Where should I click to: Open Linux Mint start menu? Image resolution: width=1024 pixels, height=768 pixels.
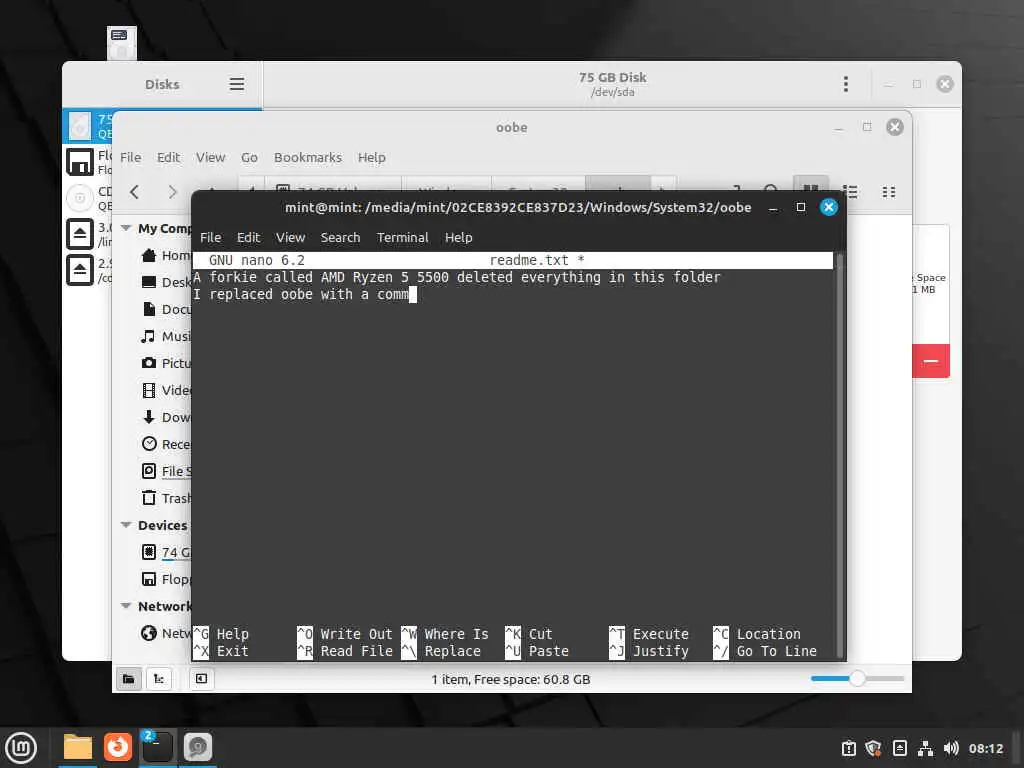pyautogui.click(x=21, y=748)
